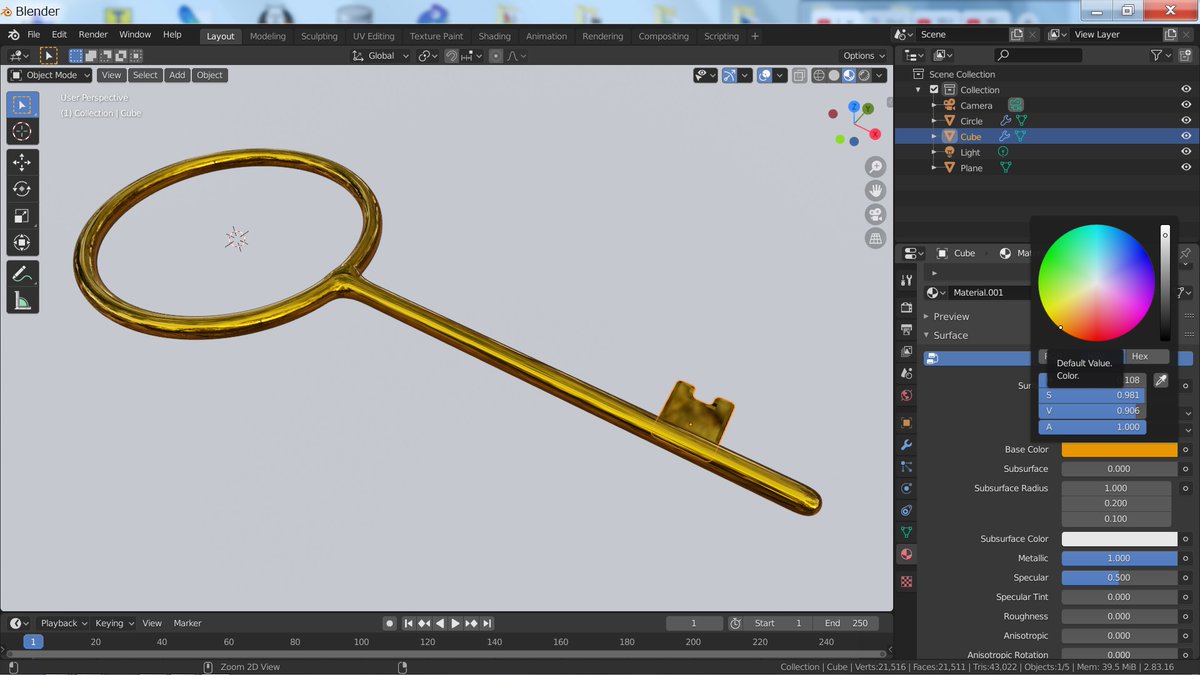Open the Global transform orientation dropdown
Image resolution: width=1200 pixels, height=675 pixels.
[381, 56]
